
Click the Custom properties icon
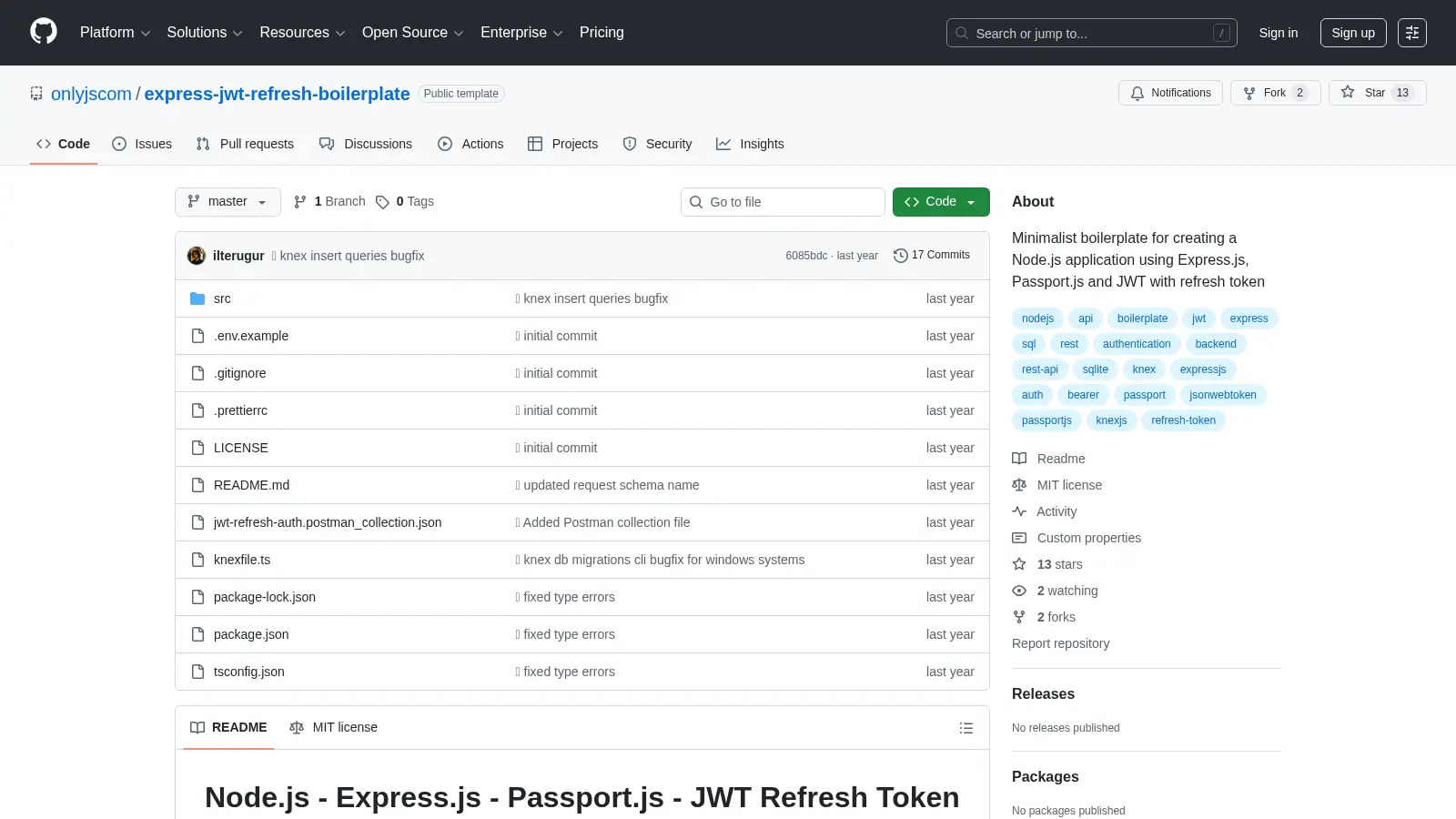[x=1019, y=538]
